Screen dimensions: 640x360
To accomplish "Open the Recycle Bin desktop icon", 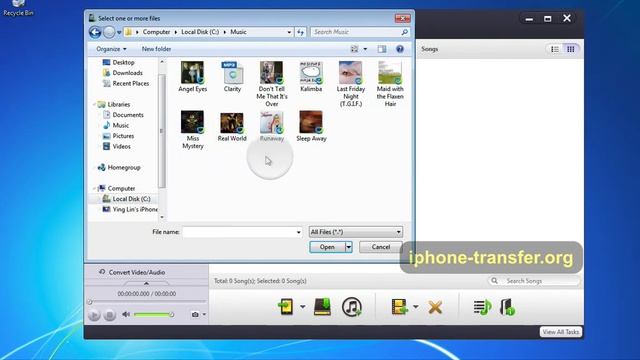I will pyautogui.click(x=18, y=8).
